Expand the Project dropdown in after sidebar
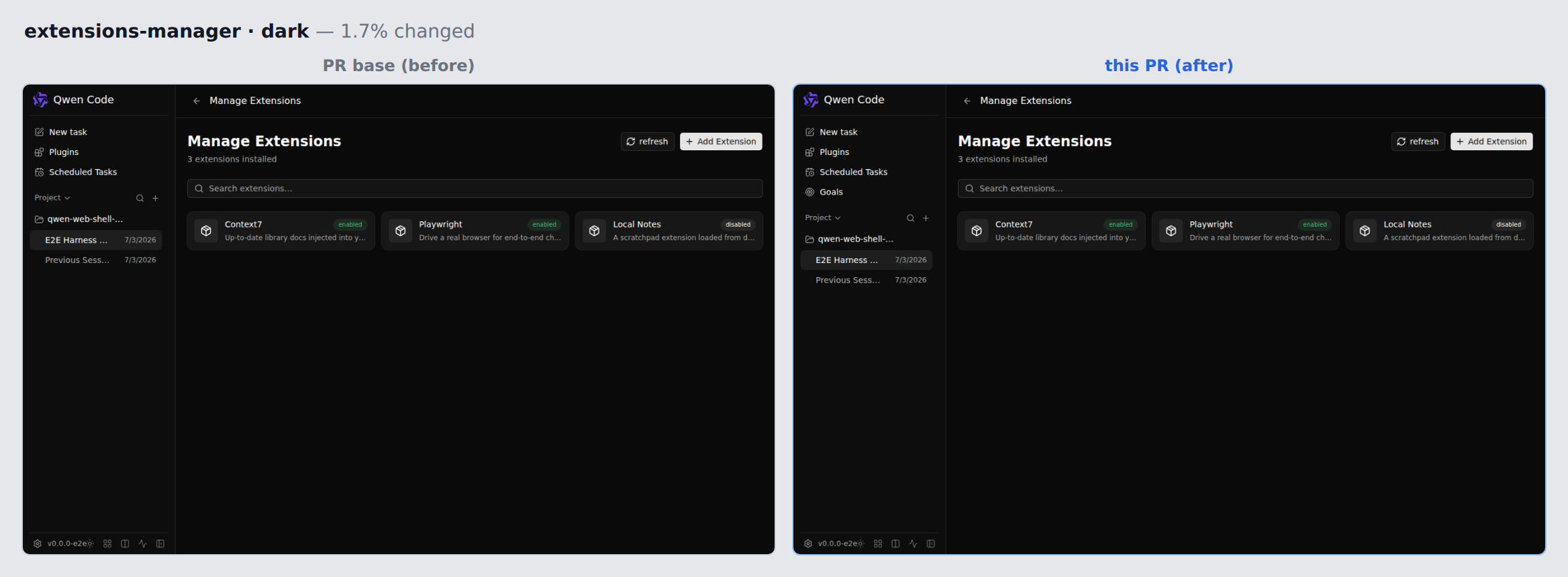Viewport: 1568px width, 577px height. [823, 218]
